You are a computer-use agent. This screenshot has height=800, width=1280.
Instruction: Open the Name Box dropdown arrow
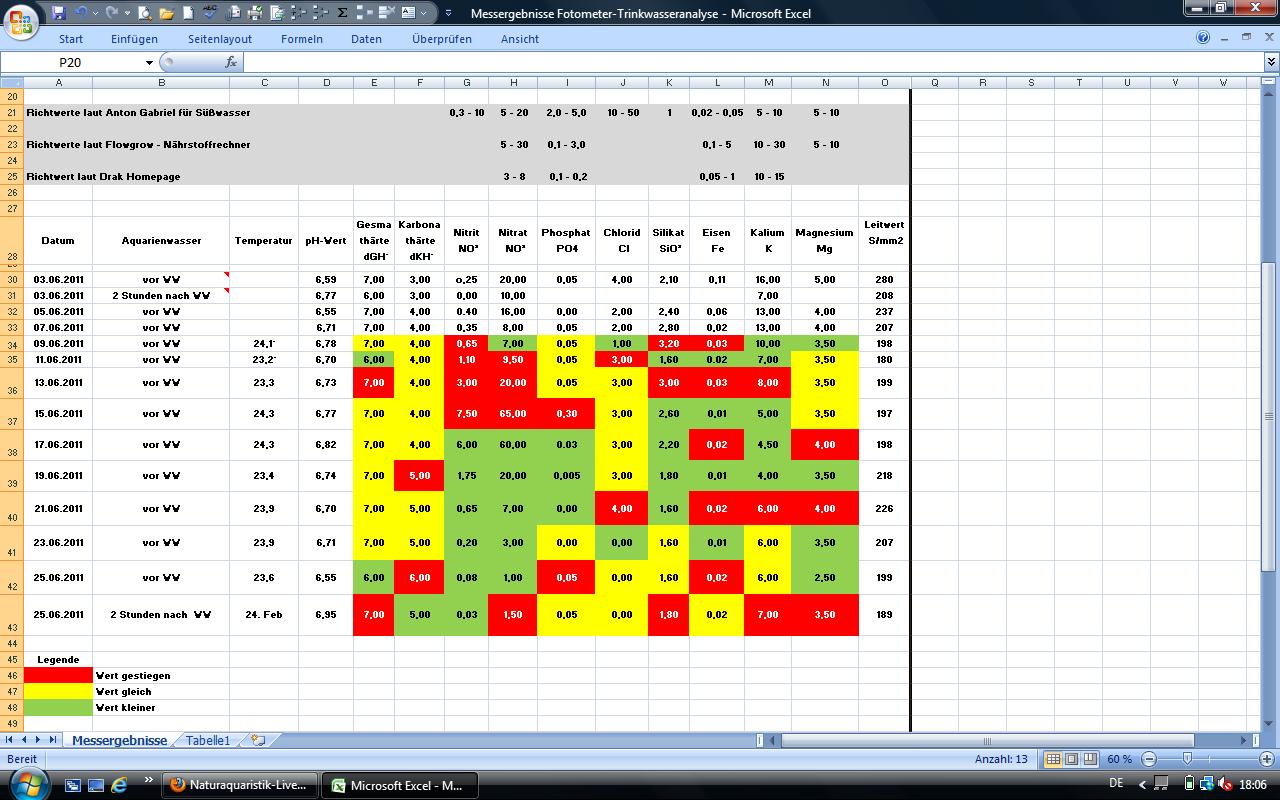tap(150, 62)
